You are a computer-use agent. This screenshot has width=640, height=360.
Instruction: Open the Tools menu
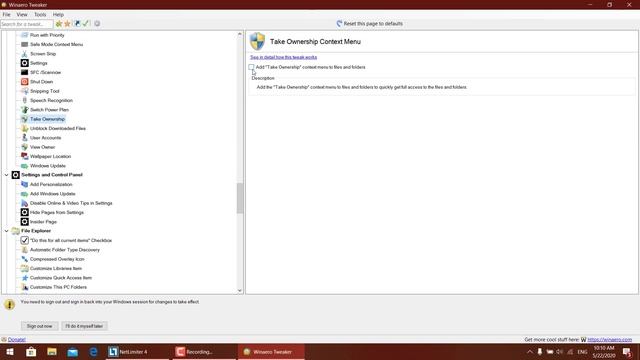40,14
